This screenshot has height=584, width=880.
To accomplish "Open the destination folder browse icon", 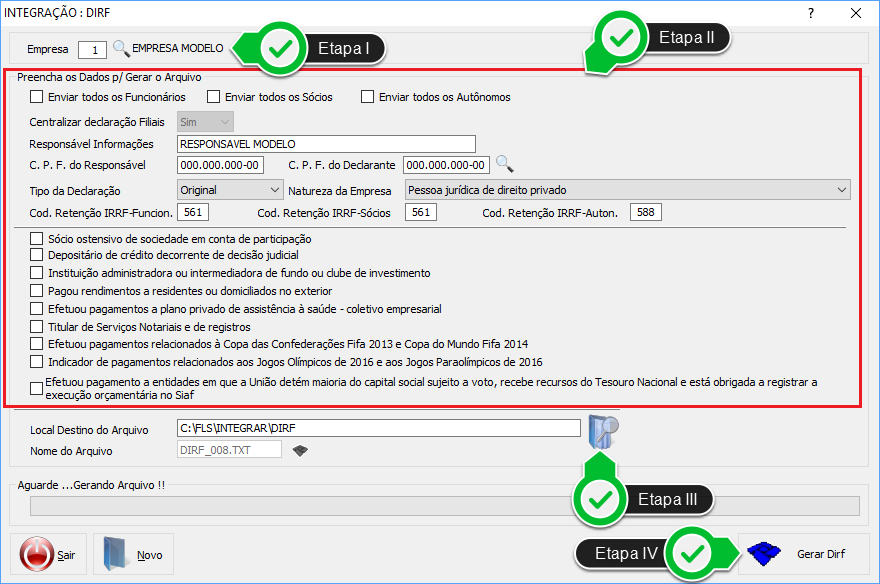I will click(603, 431).
